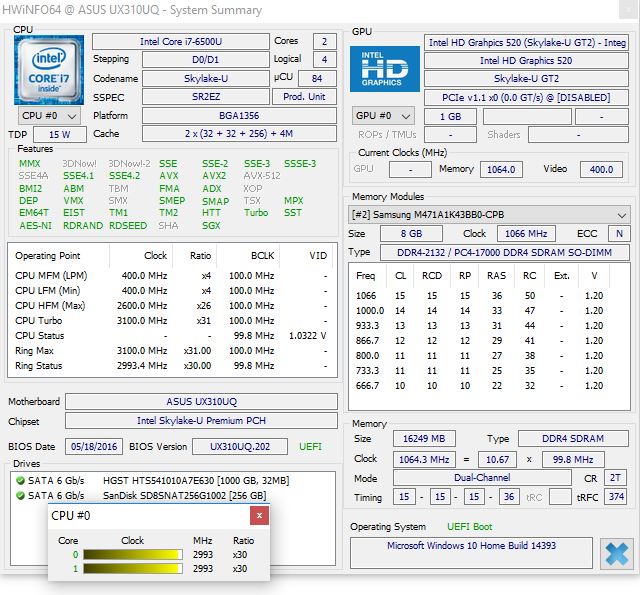Click the CR 2T field
Screen dimensions: 640x595
(615, 477)
